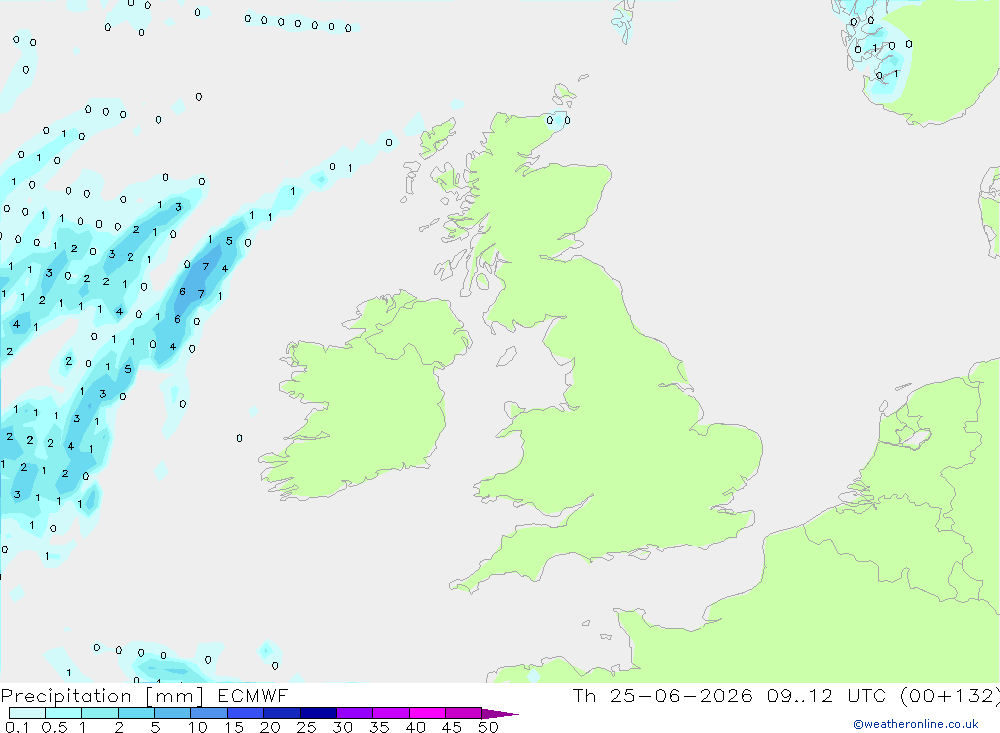Click the legend label '15'
This screenshot has width=1000, height=733.
coord(234,727)
